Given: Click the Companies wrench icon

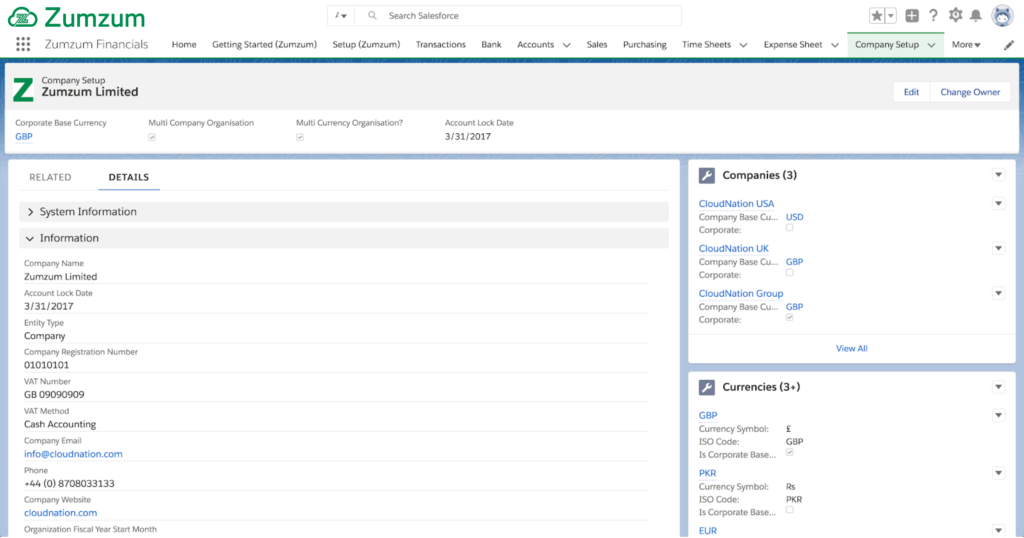Looking at the screenshot, I should tap(707, 175).
